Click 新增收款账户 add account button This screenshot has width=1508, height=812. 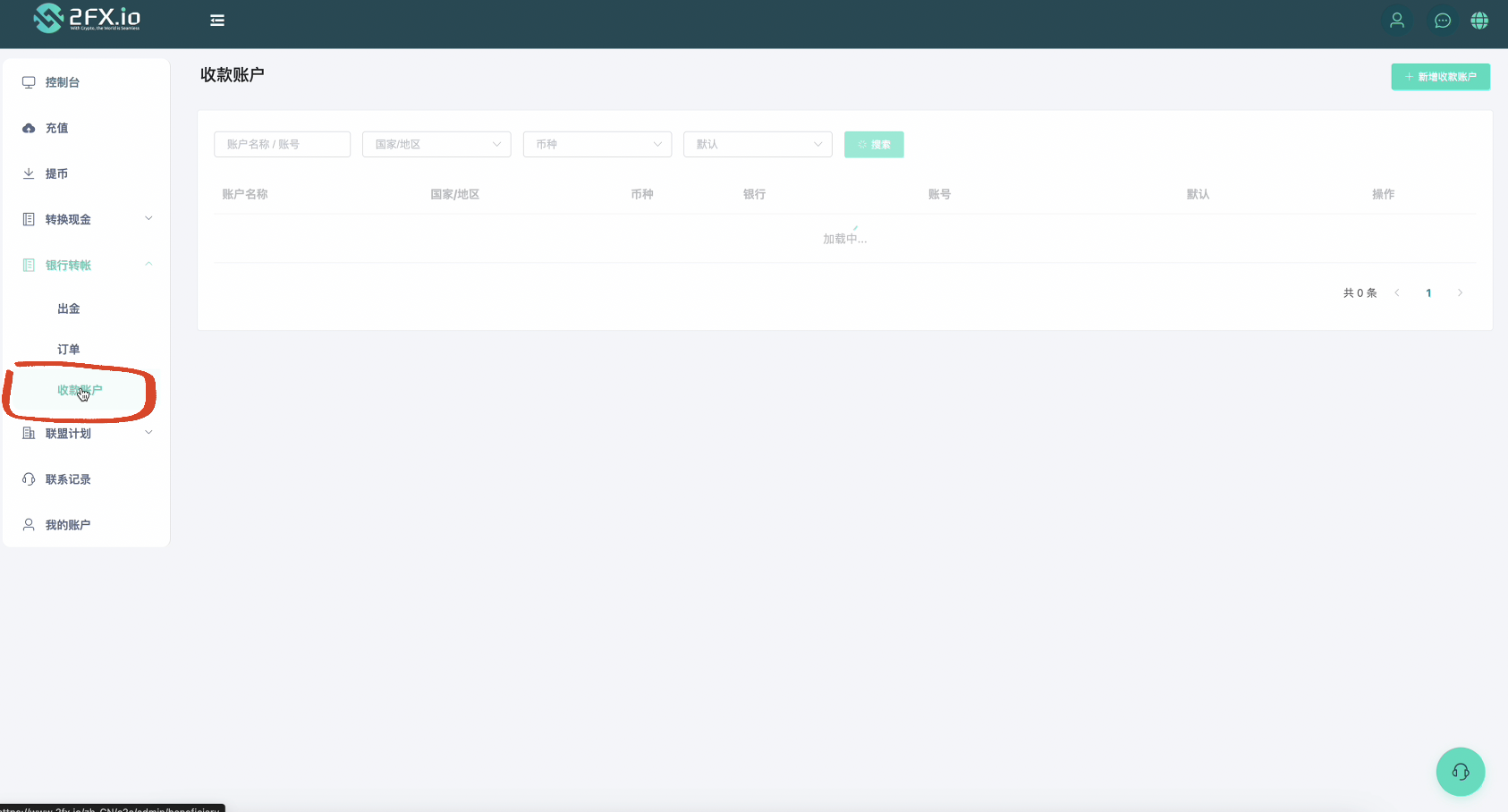1440,77
